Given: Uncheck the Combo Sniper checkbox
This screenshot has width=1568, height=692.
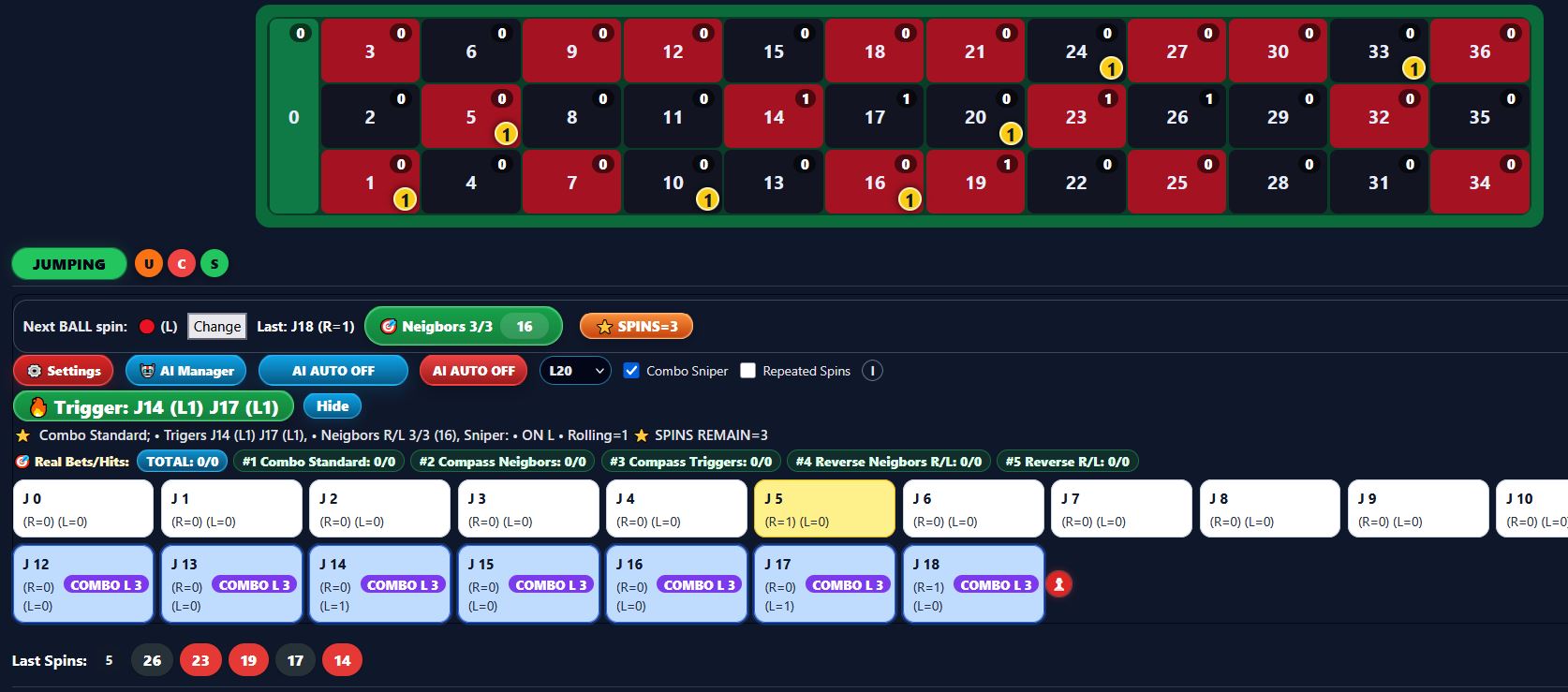Looking at the screenshot, I should click(x=631, y=371).
